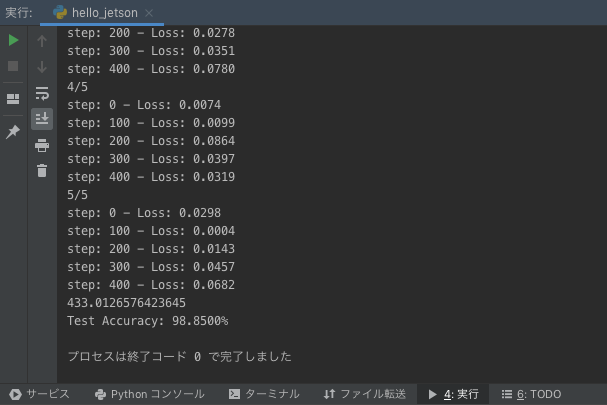Pin the run tab with pin icon
Viewport: 607px width, 405px height.
tap(13, 132)
